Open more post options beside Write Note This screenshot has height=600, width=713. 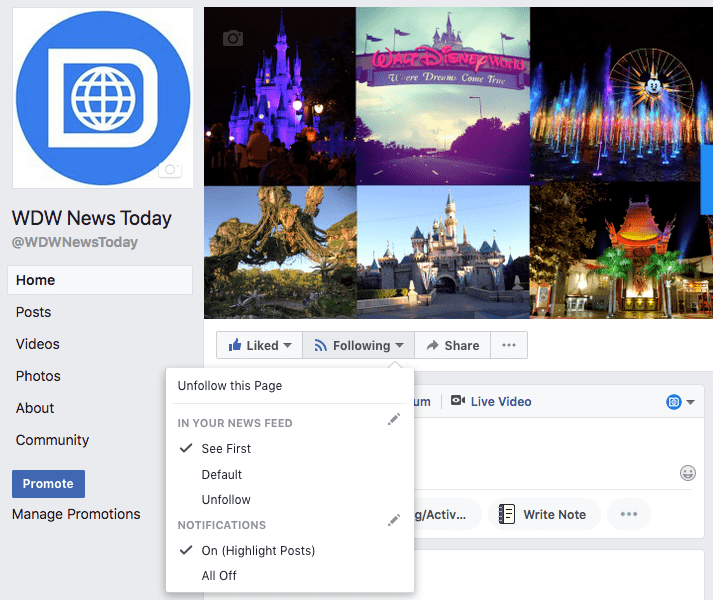tap(629, 514)
